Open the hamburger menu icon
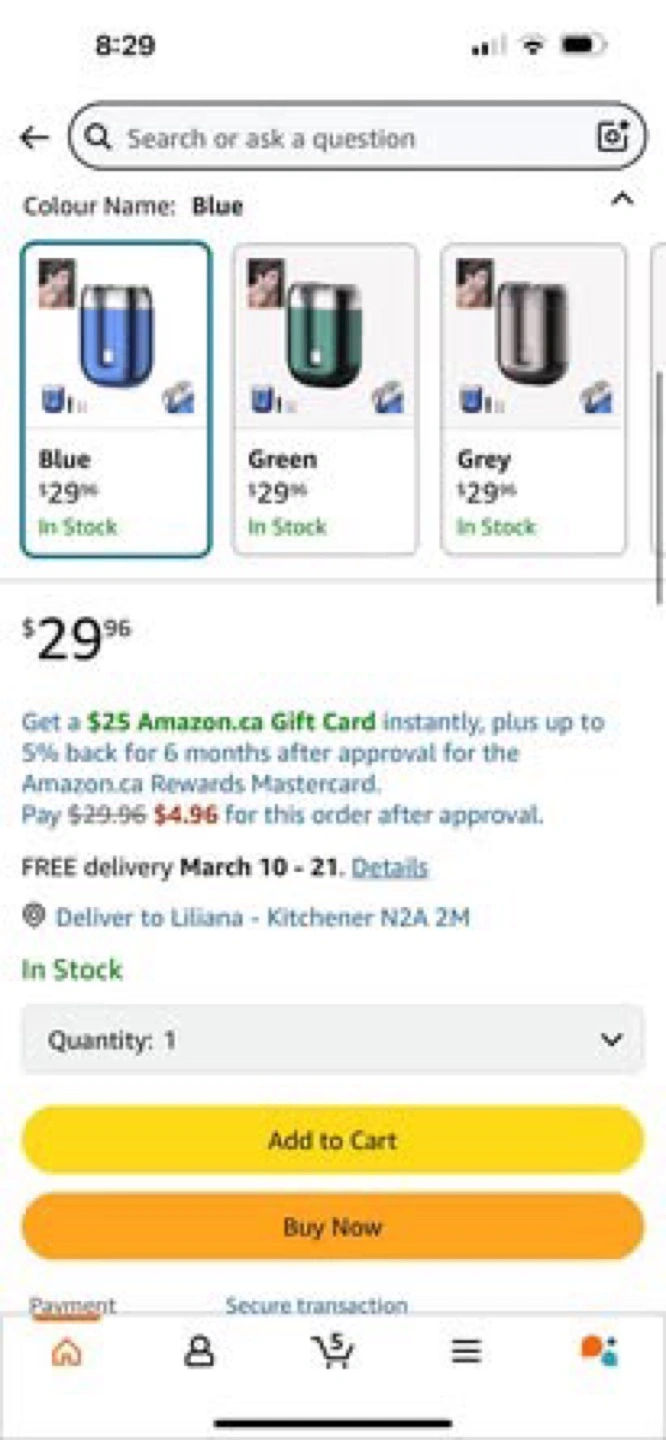The height and width of the screenshot is (1440, 666). click(x=465, y=1352)
